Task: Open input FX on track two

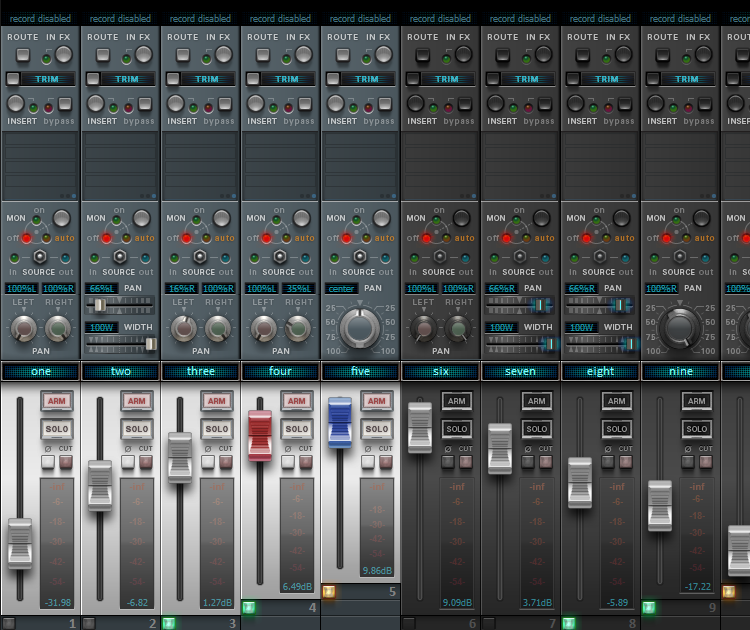Action: (x=144, y=55)
